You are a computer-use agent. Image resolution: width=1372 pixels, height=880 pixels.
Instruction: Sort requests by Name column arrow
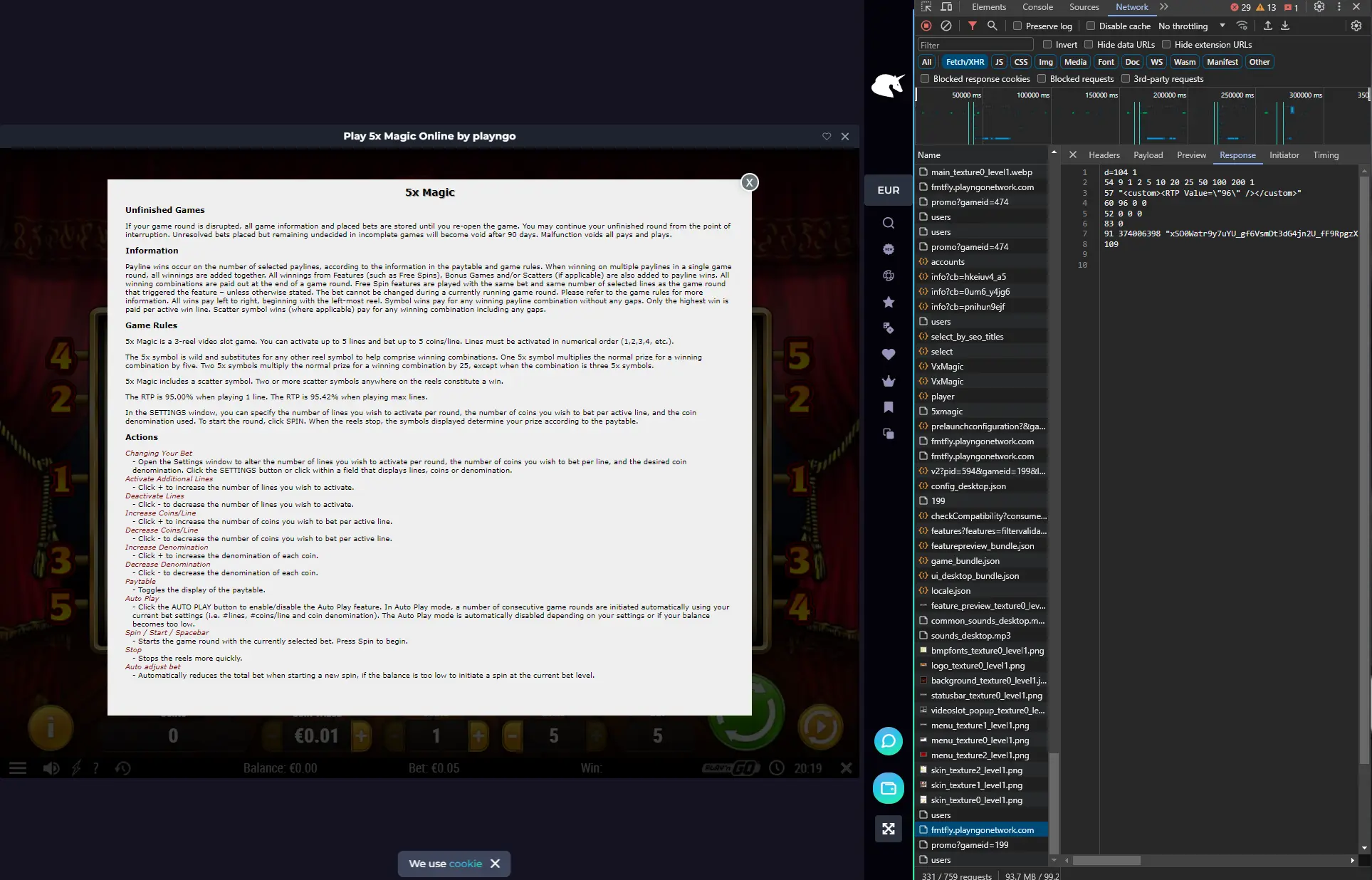coord(1054,152)
